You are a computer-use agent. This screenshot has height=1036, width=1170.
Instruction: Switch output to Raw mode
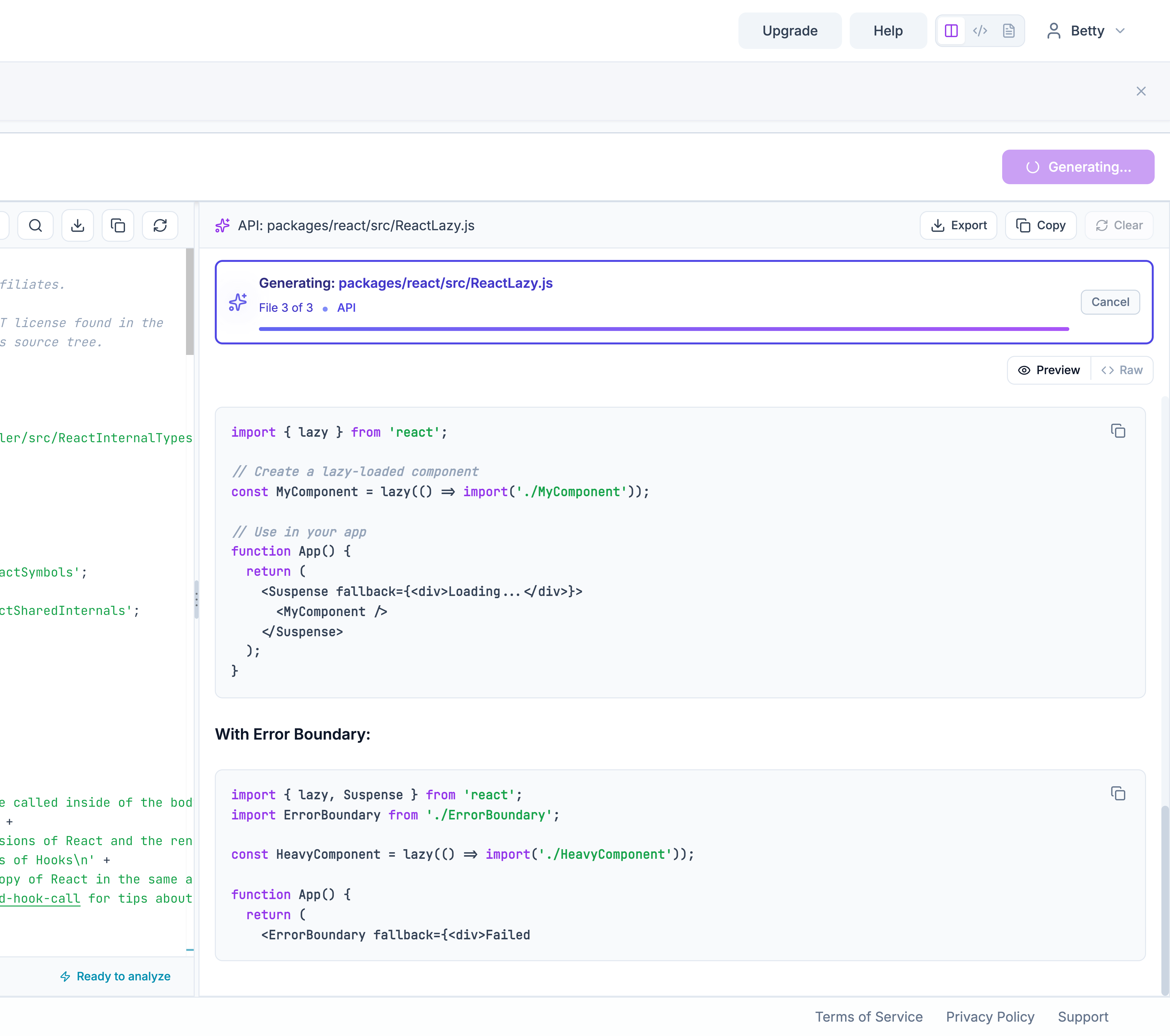coord(1121,370)
